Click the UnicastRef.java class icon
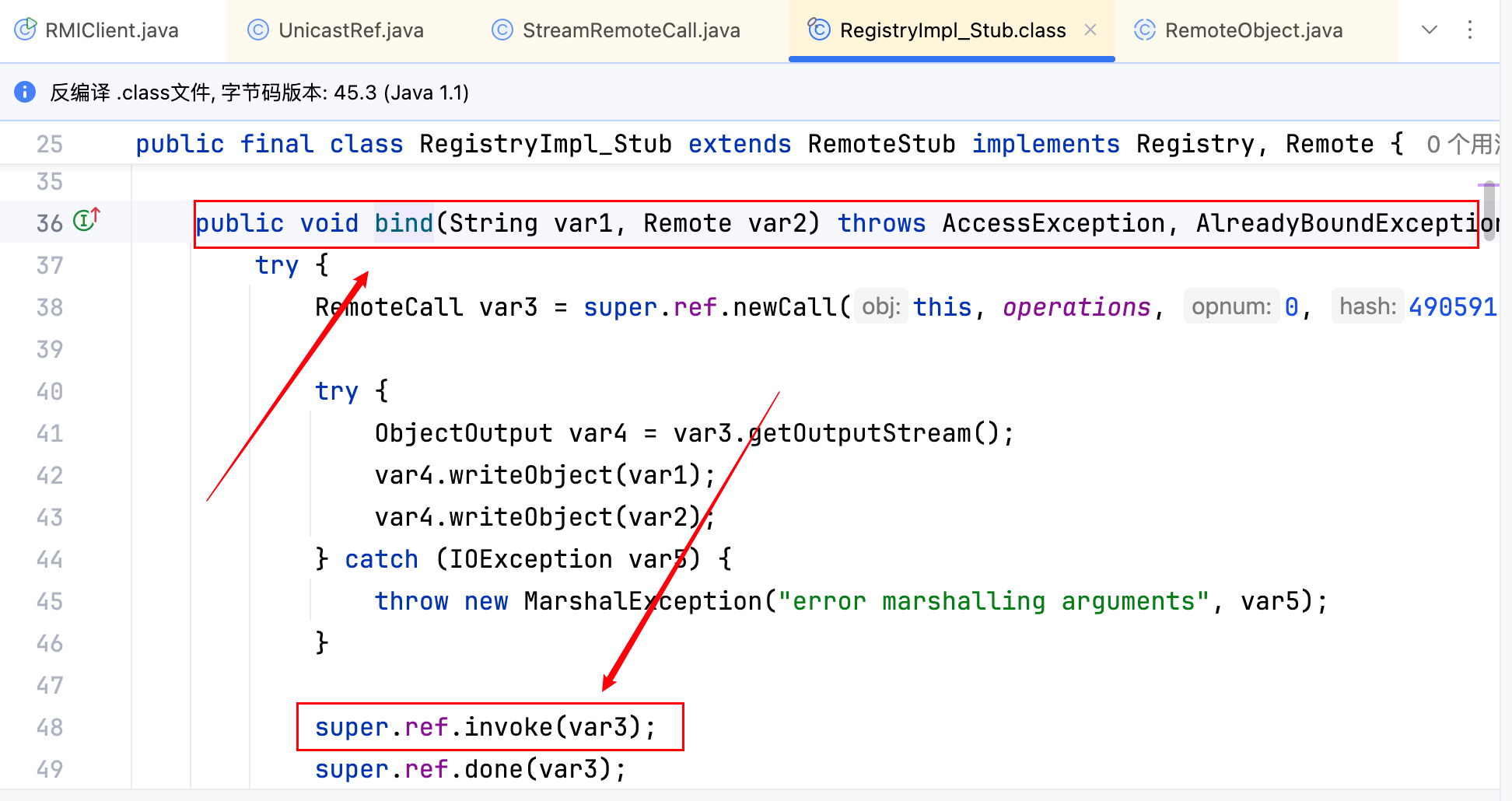 coord(257,30)
